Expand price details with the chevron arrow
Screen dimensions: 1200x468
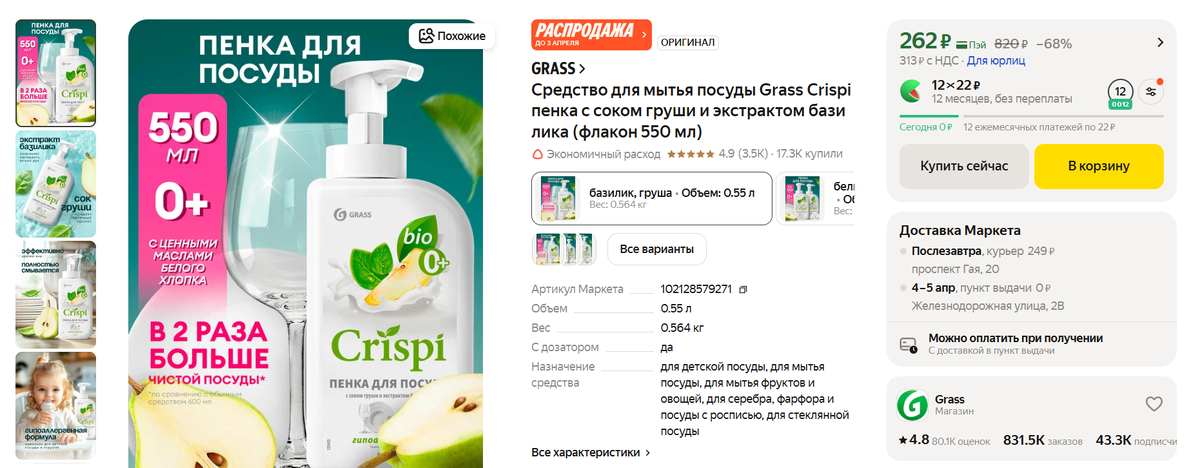[1160, 42]
